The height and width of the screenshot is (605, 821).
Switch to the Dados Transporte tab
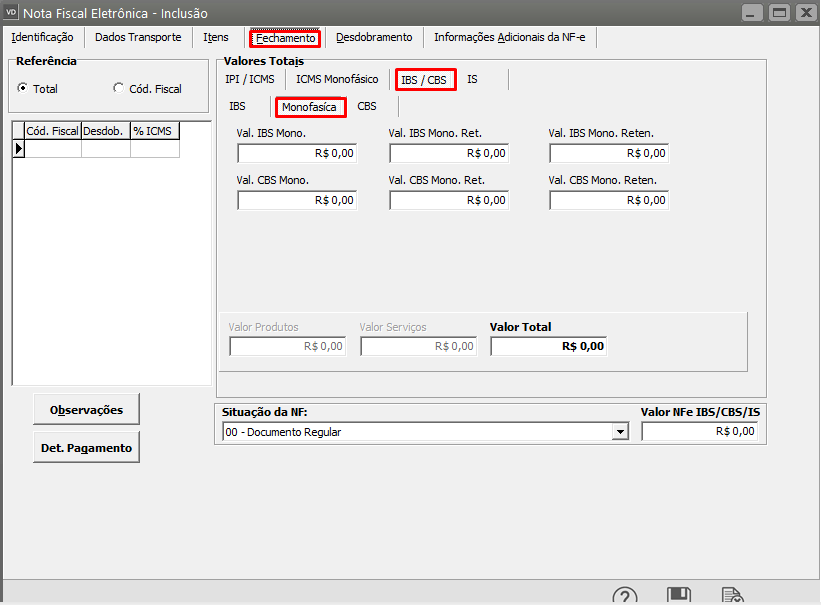pos(138,37)
